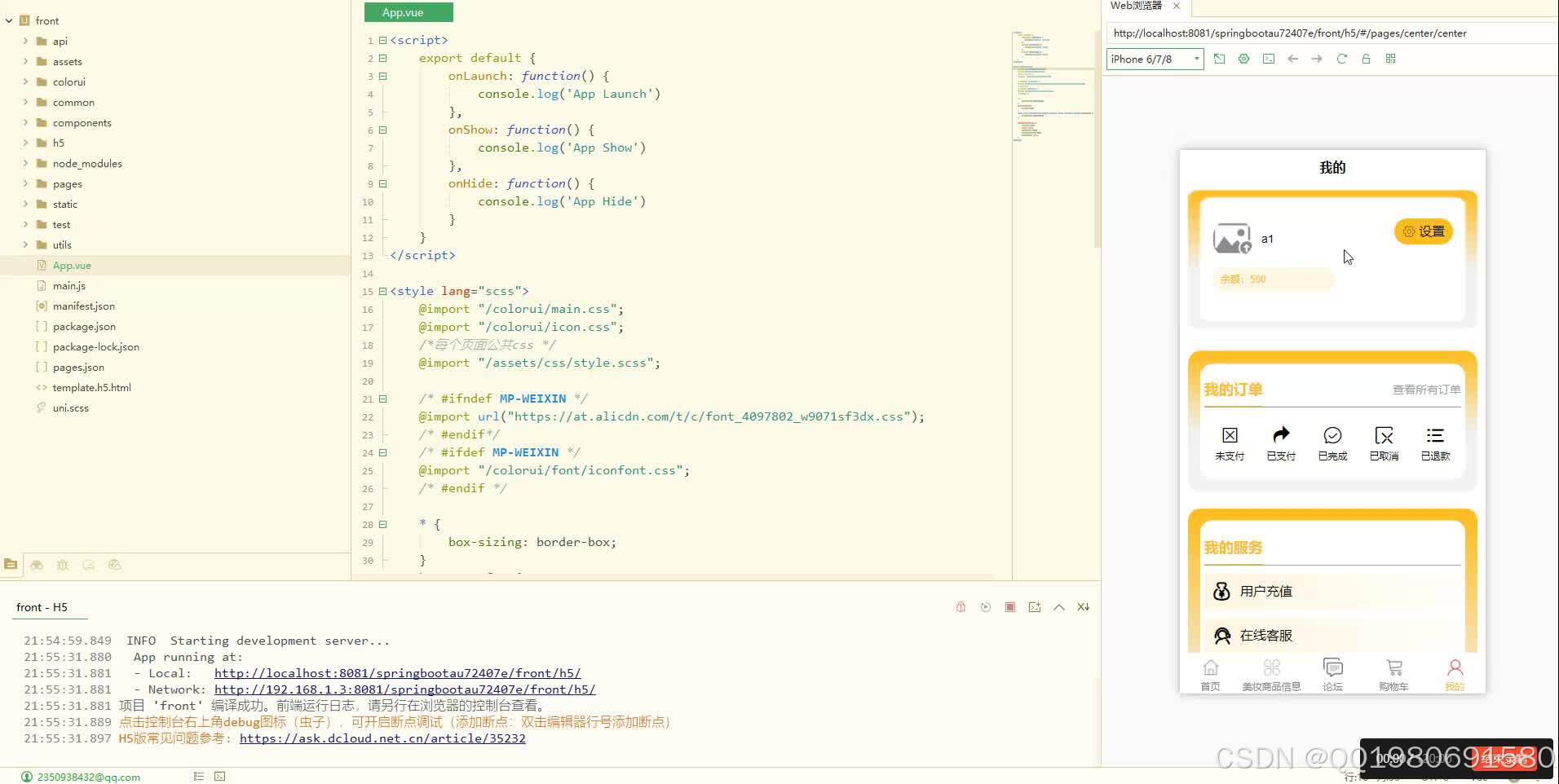The image size is (1559, 784).
Task: Click the grid icon in browser toolbar
Action: click(x=1391, y=59)
